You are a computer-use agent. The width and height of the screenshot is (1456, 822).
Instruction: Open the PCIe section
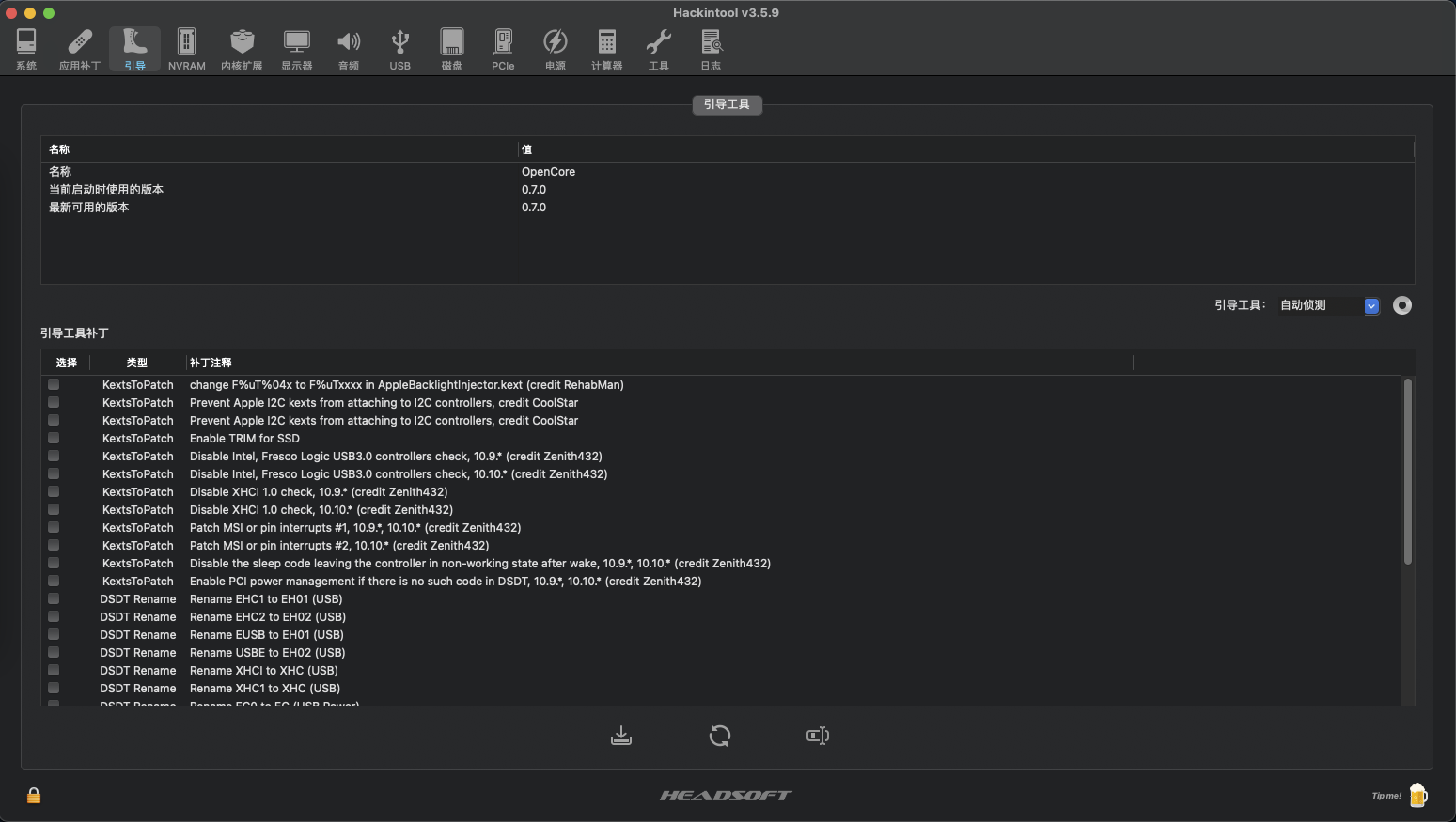point(503,49)
